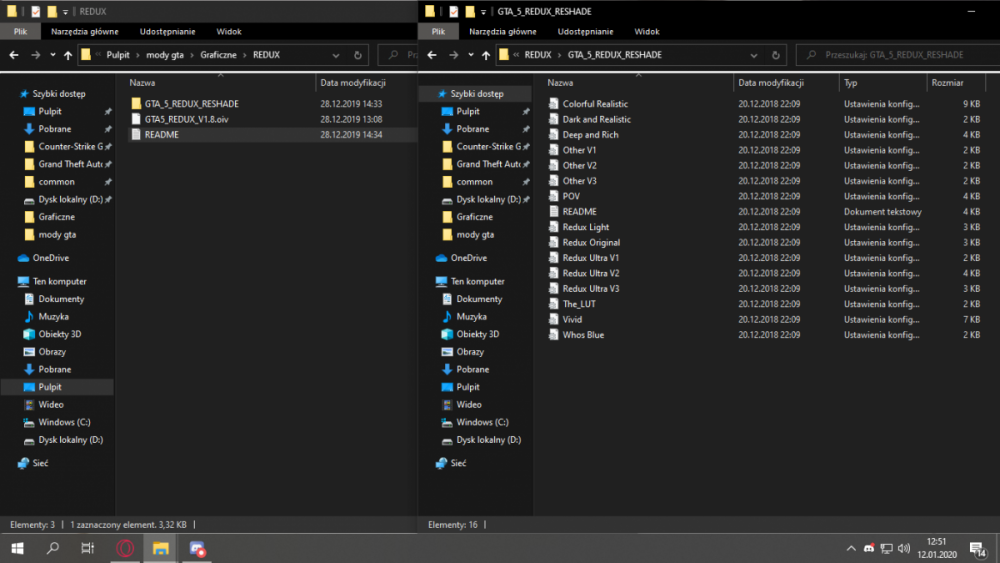This screenshot has height=563, width=1000.
Task: Click File Explorer taskbar icon
Action: (161, 548)
